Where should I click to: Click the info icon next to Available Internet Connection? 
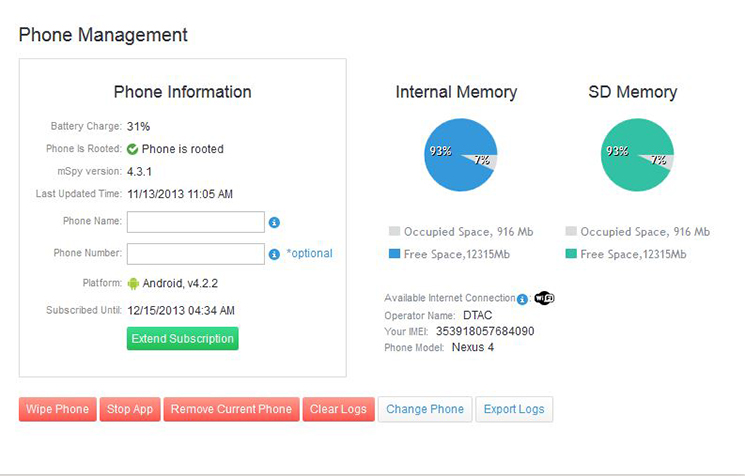pyautogui.click(x=522, y=299)
